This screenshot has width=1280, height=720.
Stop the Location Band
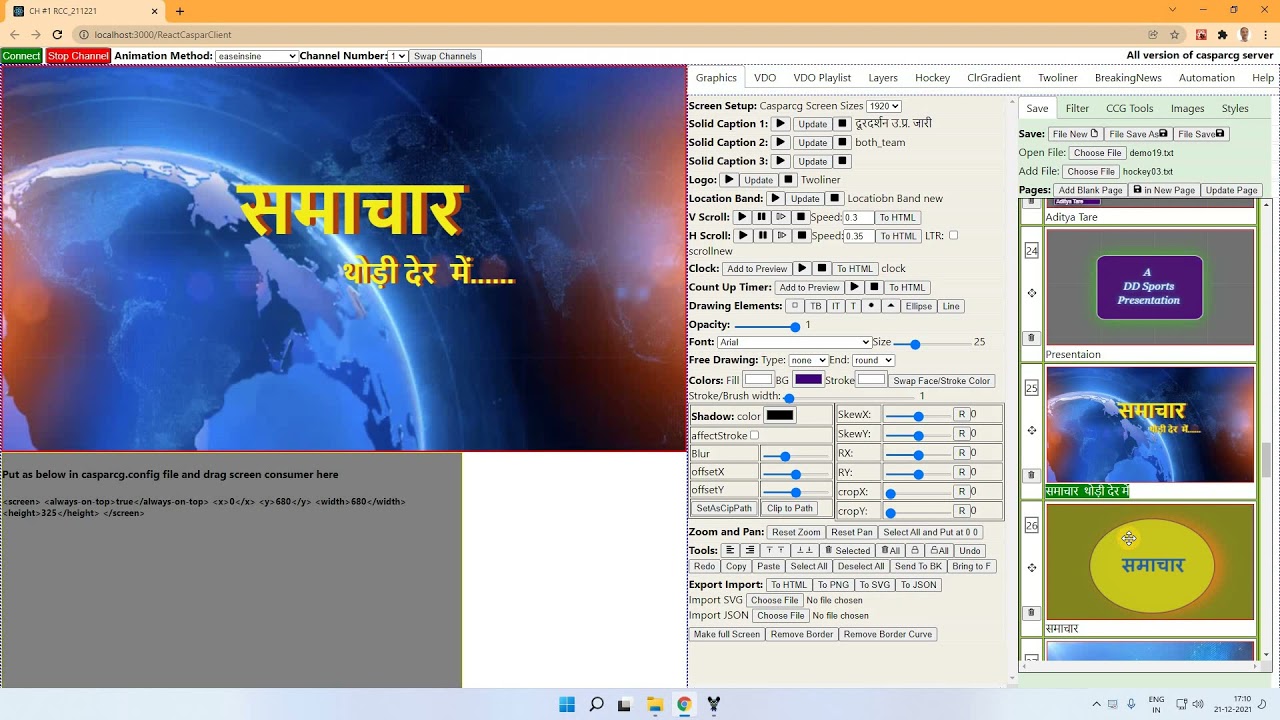(x=835, y=198)
